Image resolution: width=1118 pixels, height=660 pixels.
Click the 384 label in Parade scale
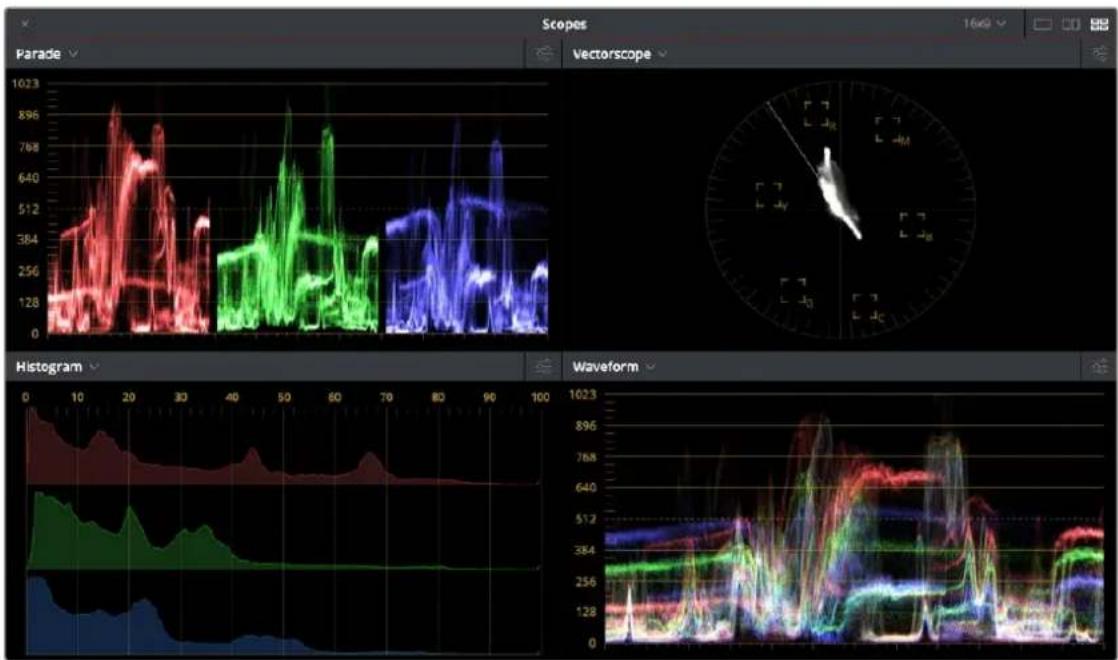[x=29, y=239]
